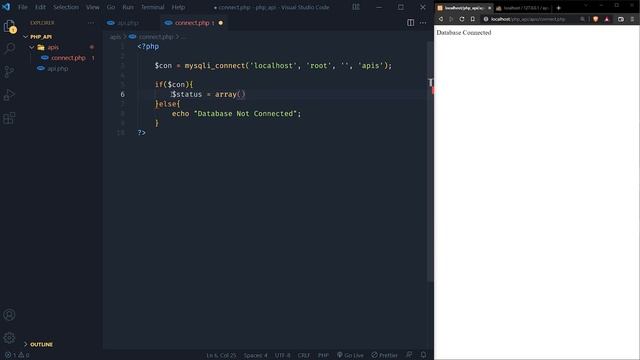Click the $status = array() code line
The image size is (640, 360).
(x=208, y=94)
